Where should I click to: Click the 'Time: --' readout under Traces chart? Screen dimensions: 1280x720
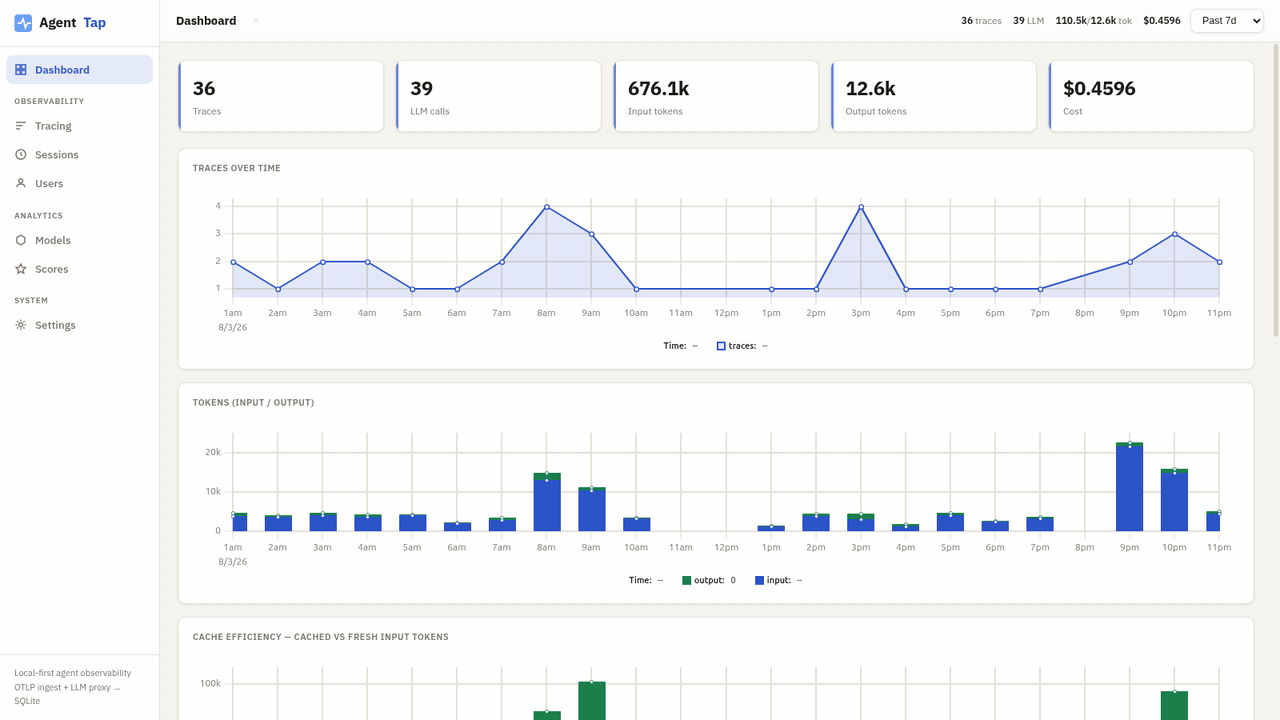(681, 346)
